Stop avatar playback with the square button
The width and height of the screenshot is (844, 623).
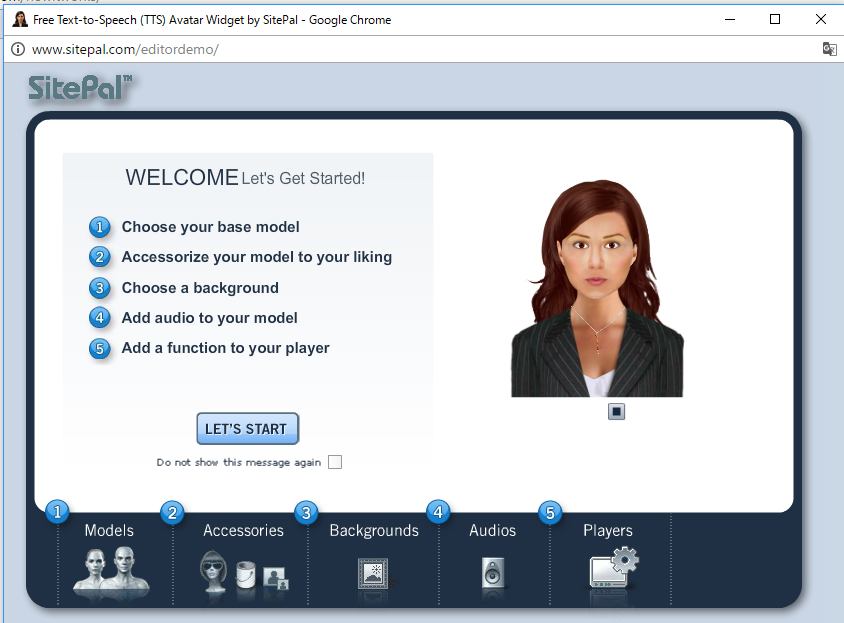click(616, 411)
